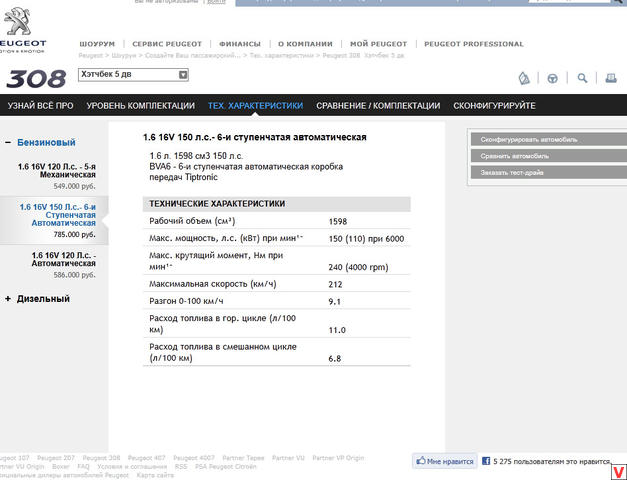
Task: Click the Peugeot 308 footer link
Action: [101, 458]
